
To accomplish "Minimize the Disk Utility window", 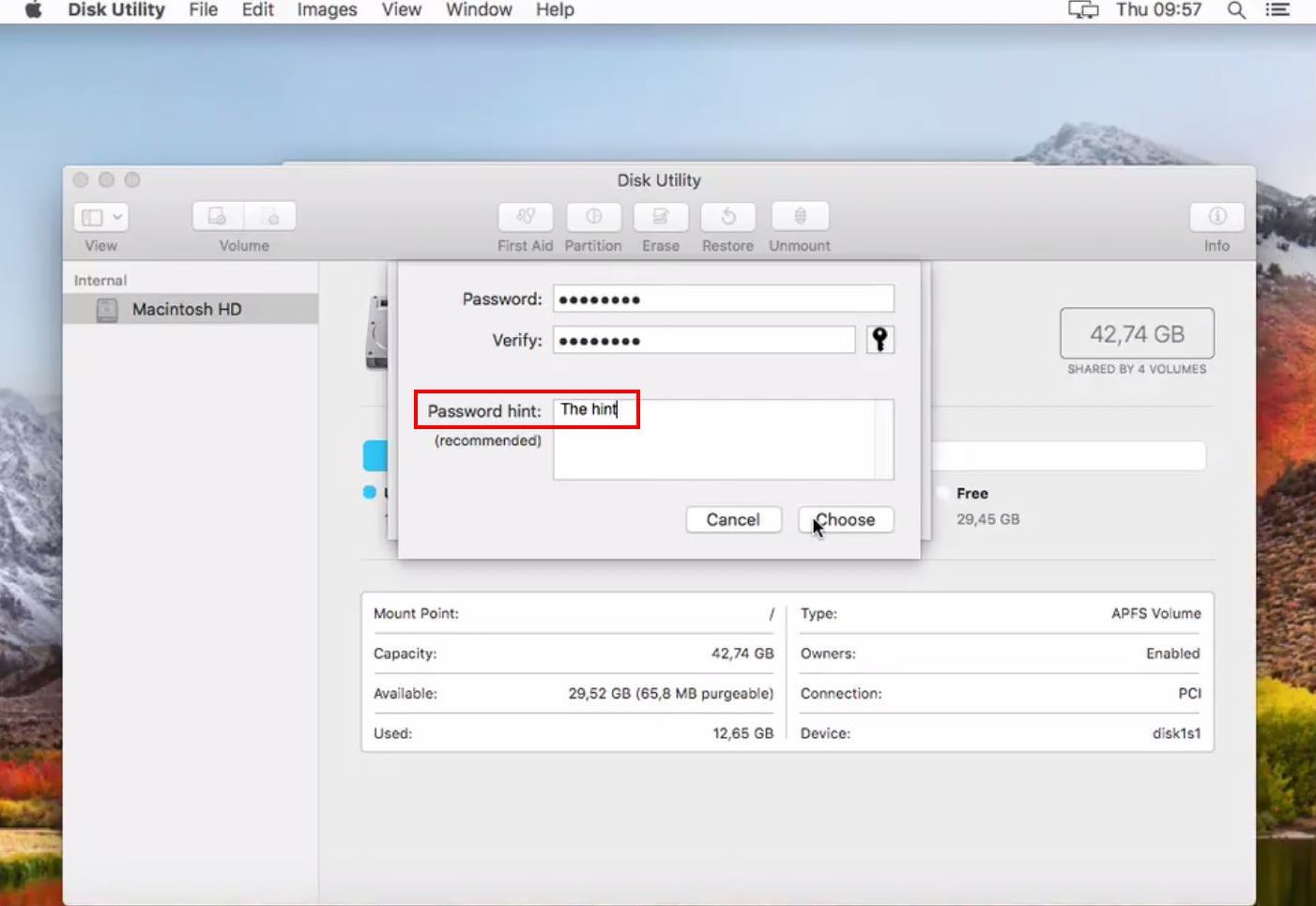I will tap(106, 179).
